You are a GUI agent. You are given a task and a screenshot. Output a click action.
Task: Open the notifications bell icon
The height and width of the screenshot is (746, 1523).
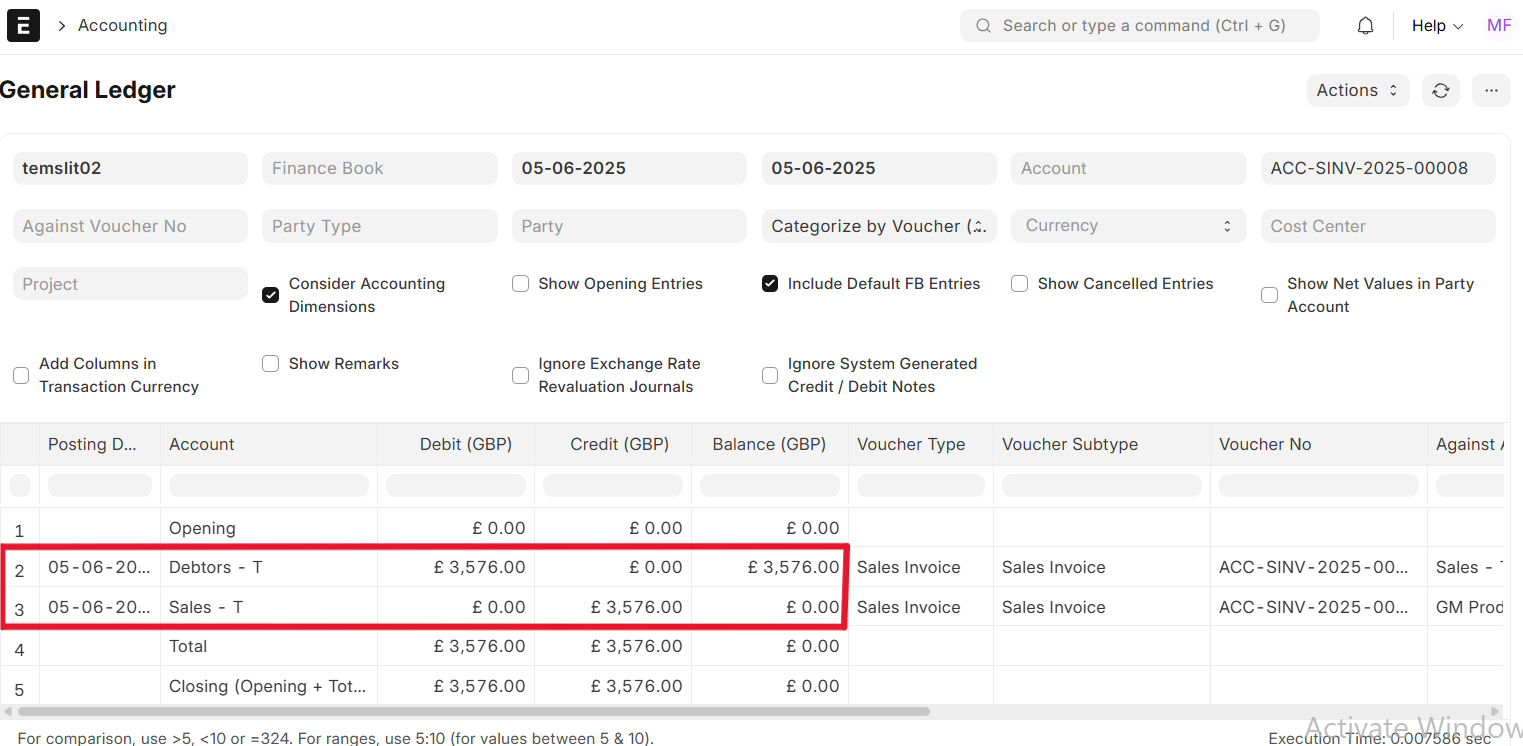click(1365, 26)
